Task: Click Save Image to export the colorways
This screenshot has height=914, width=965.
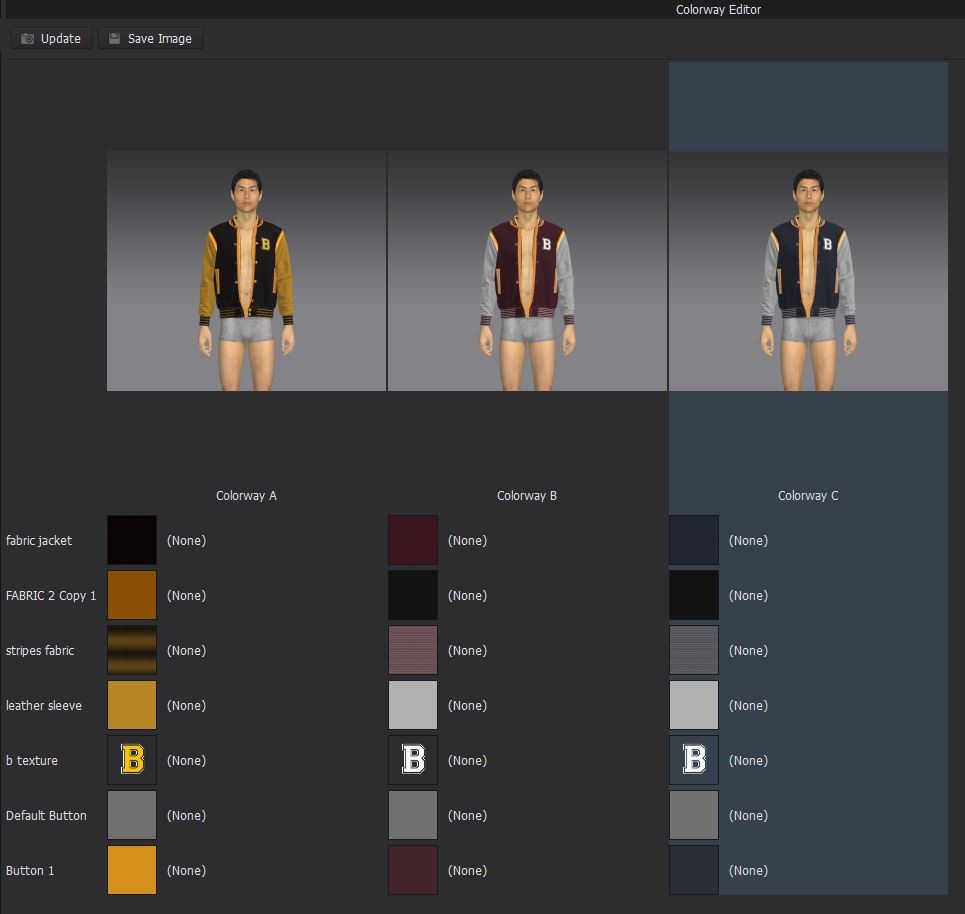Action: tap(150, 38)
